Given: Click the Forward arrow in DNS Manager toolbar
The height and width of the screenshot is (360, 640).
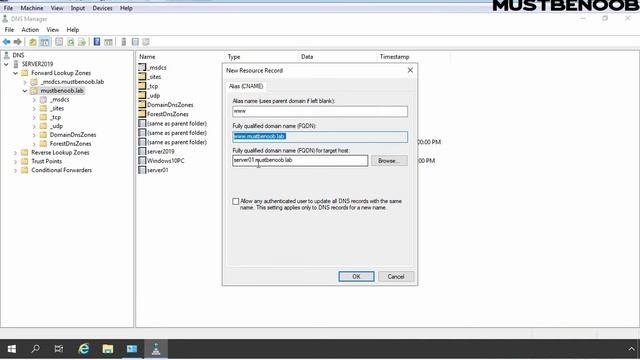Looking at the screenshot, I should pyautogui.click(x=17, y=42).
